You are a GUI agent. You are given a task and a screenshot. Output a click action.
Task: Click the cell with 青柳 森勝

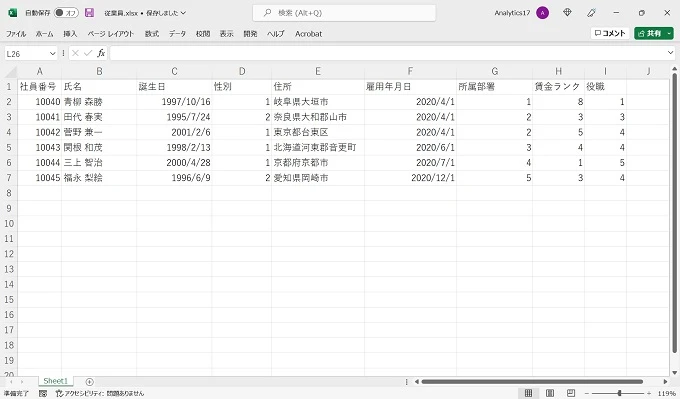(x=99, y=102)
